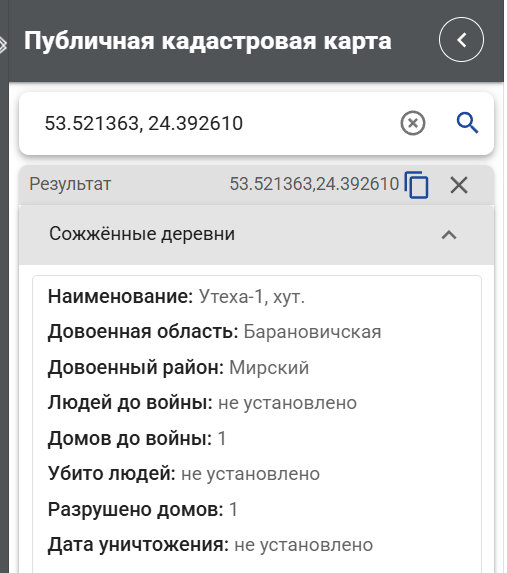
Task: Click the Дата уничтожения row
Action: click(210, 544)
